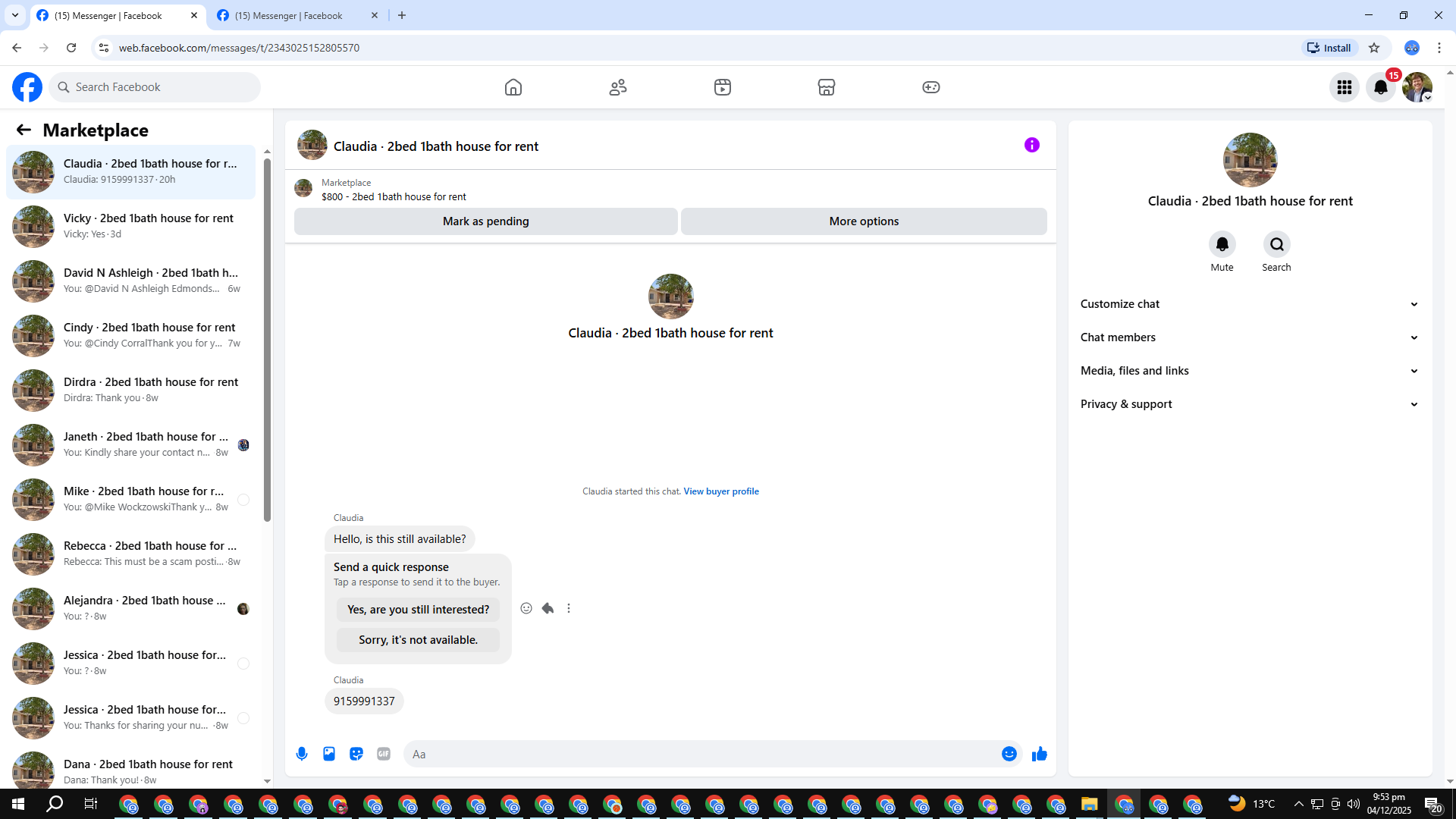The width and height of the screenshot is (1456, 819).
Task: Open the emoji picker in message box
Action: point(1009,754)
